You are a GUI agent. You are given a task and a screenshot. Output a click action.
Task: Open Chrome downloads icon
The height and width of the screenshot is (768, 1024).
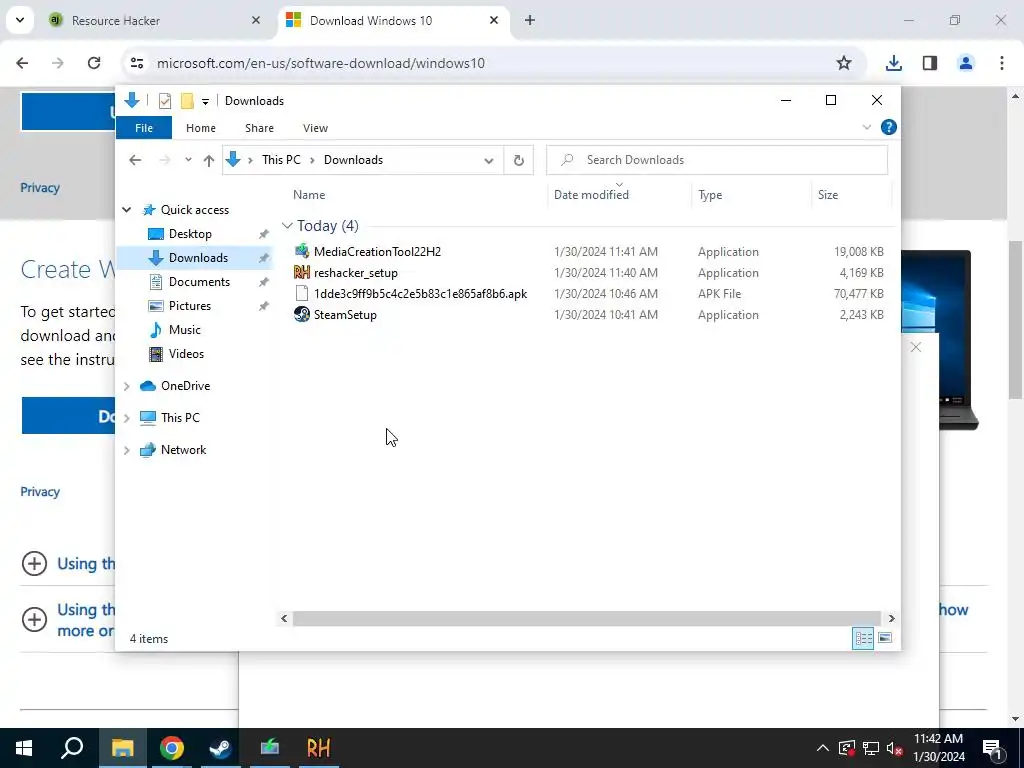(x=893, y=63)
